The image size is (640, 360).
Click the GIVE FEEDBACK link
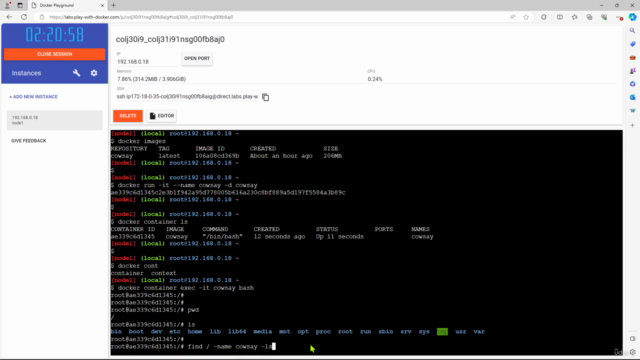tap(29, 141)
